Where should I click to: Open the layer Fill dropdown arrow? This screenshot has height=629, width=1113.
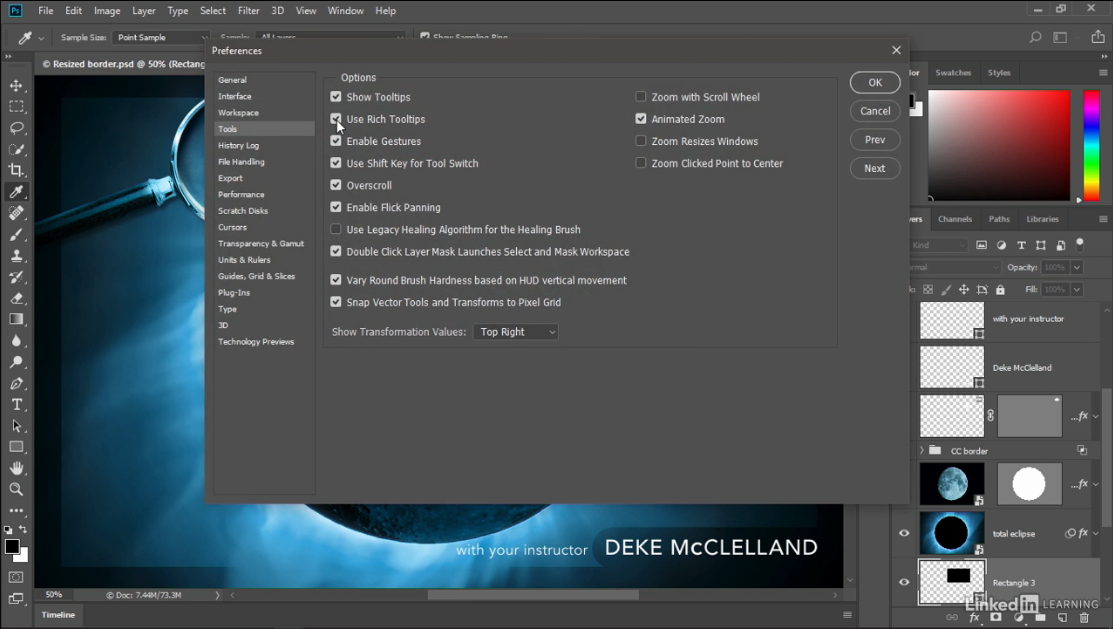tap(1077, 290)
